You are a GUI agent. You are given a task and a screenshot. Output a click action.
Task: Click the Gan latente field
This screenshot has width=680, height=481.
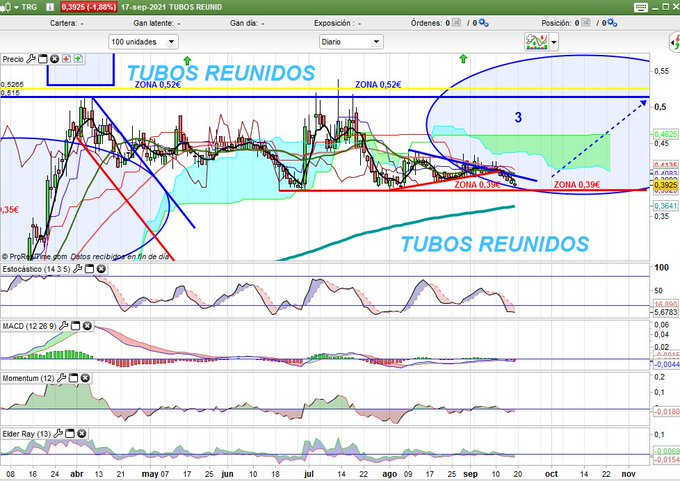pos(157,23)
